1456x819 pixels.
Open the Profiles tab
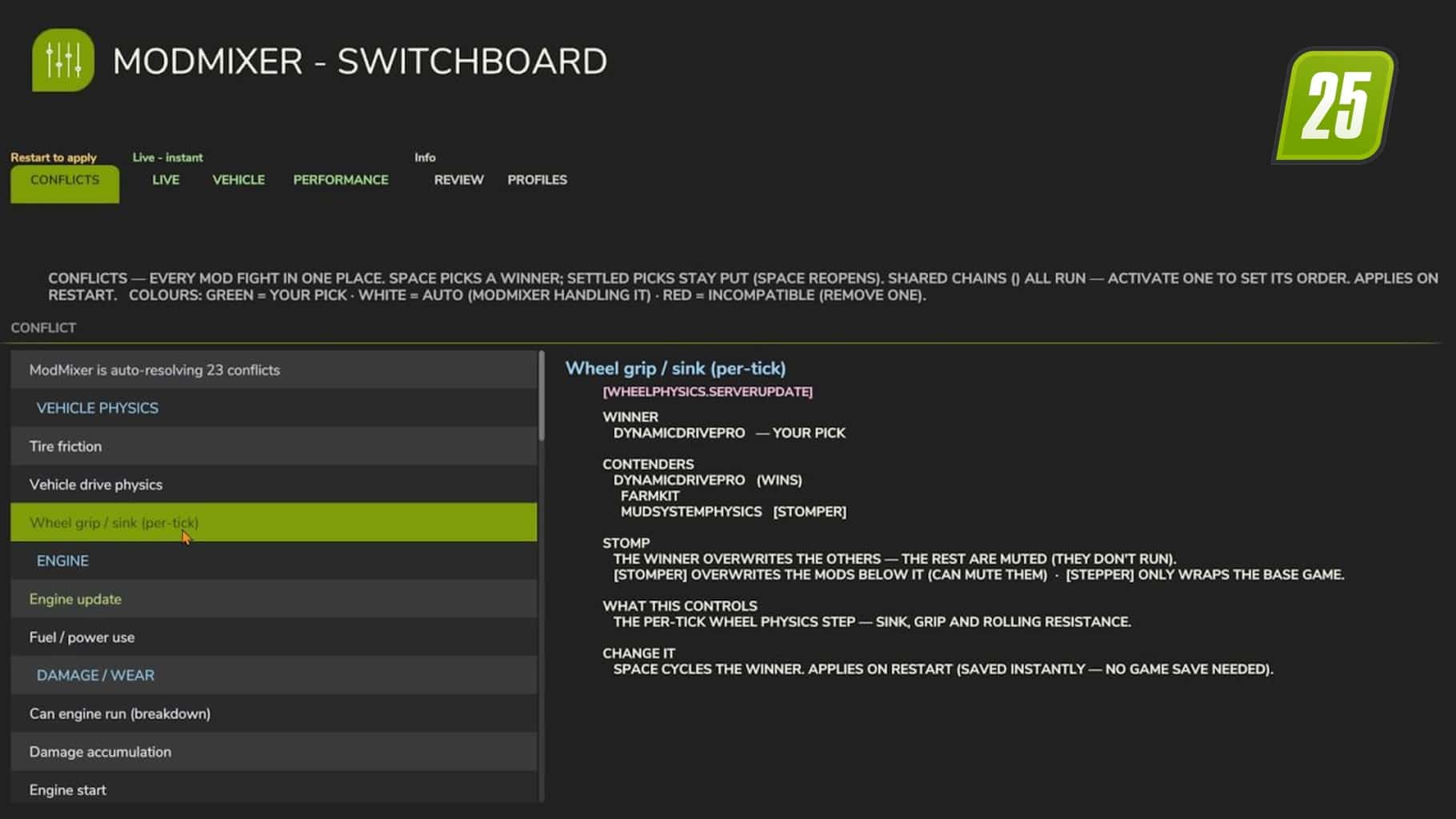(x=537, y=180)
